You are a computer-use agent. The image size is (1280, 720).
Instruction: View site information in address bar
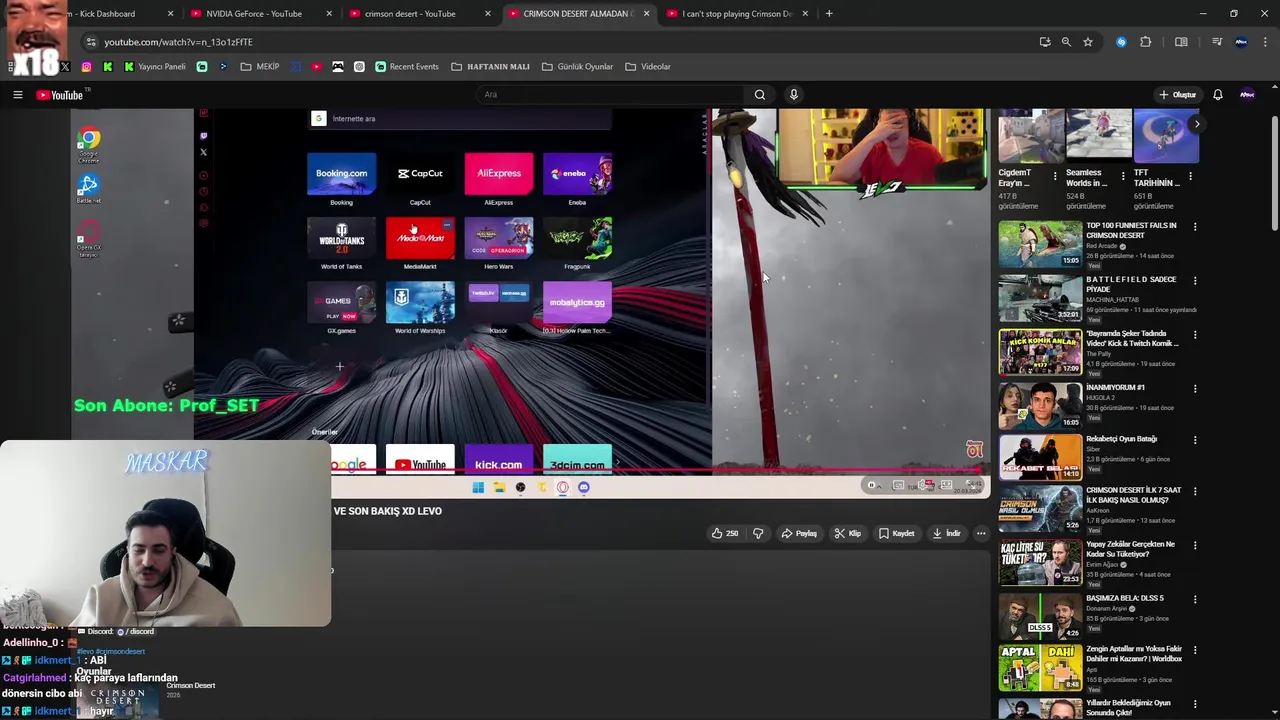point(91,42)
